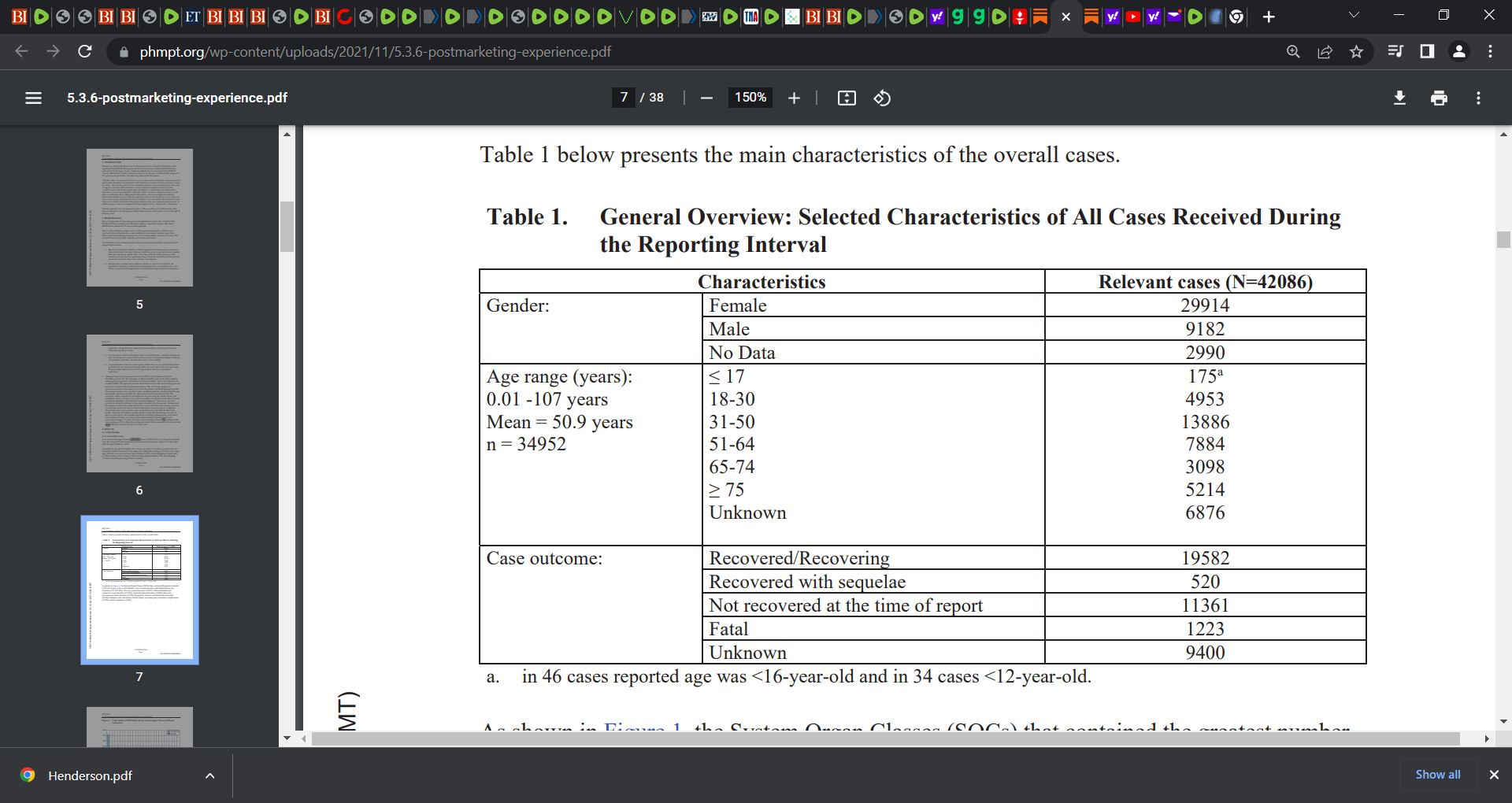This screenshot has height=803, width=1512.
Task: Click the Female count 29914
Action: click(1205, 305)
